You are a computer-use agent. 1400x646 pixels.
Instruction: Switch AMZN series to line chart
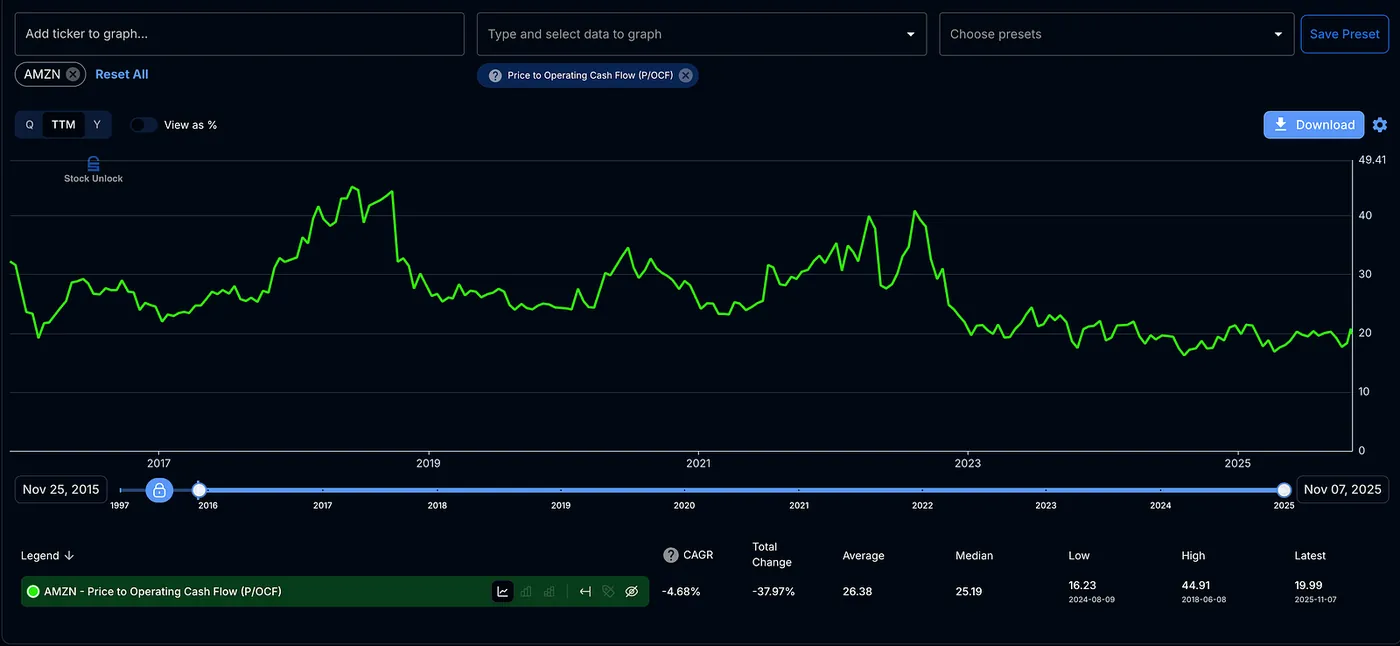[503, 592]
